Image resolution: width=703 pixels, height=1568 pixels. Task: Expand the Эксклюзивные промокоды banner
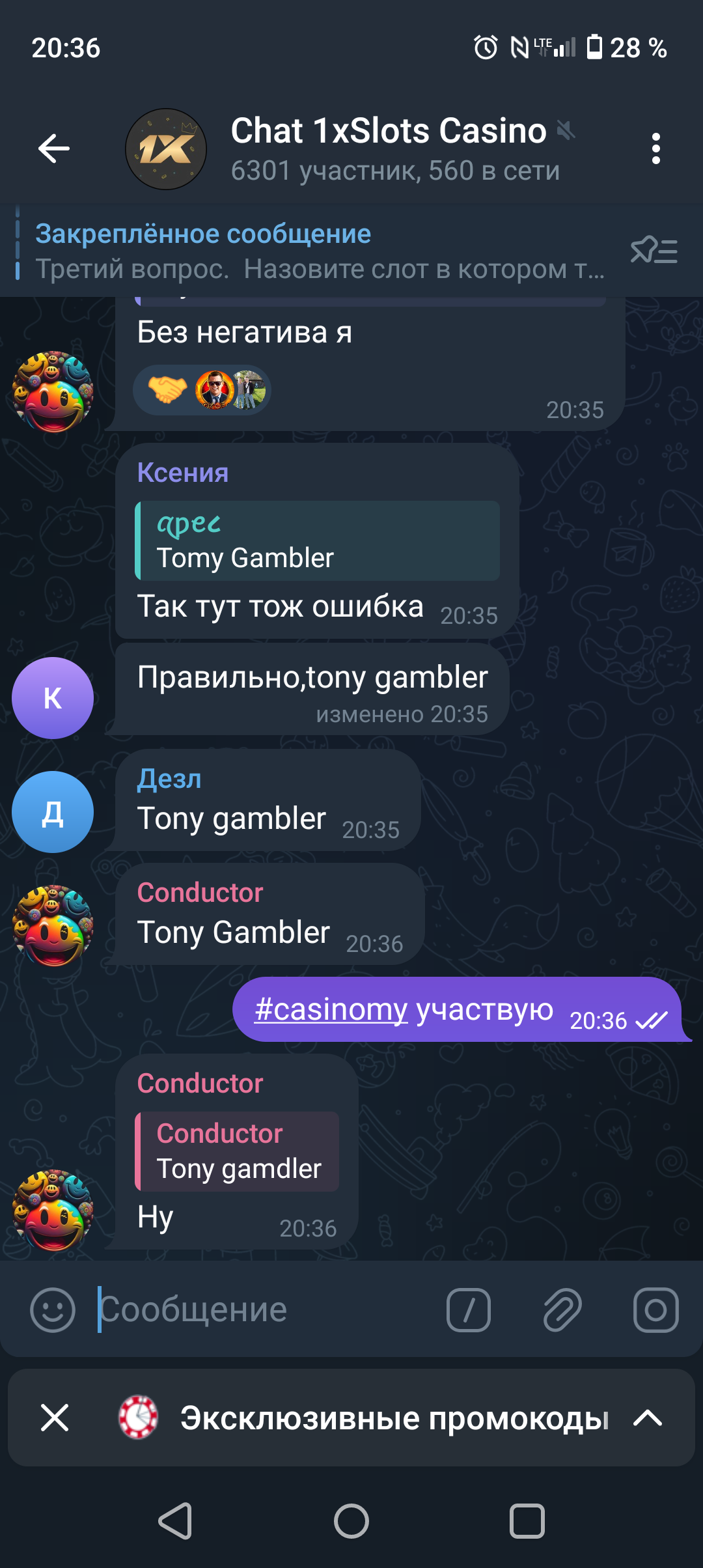coord(648,1418)
